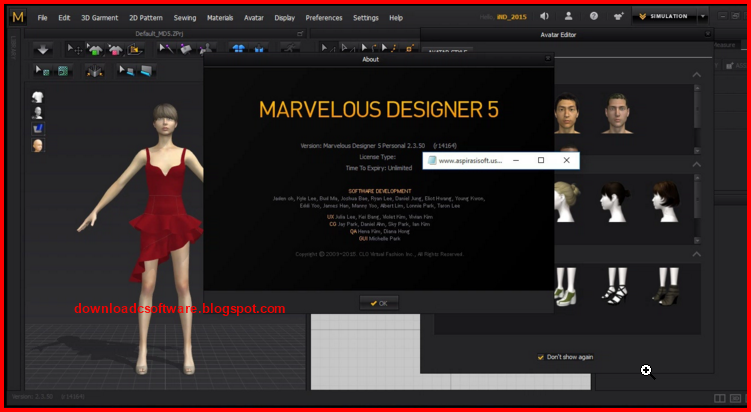Open the Help menu

[x=396, y=18]
